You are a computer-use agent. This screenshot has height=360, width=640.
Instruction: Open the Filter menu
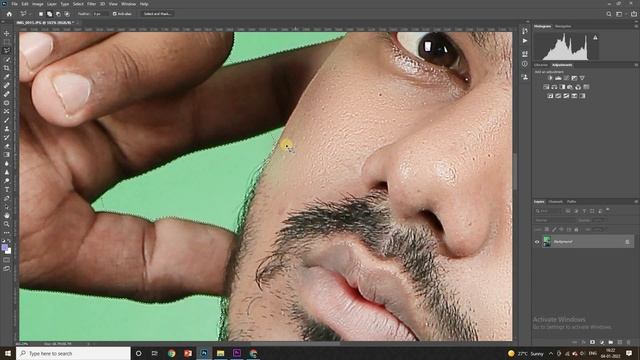coord(91,4)
